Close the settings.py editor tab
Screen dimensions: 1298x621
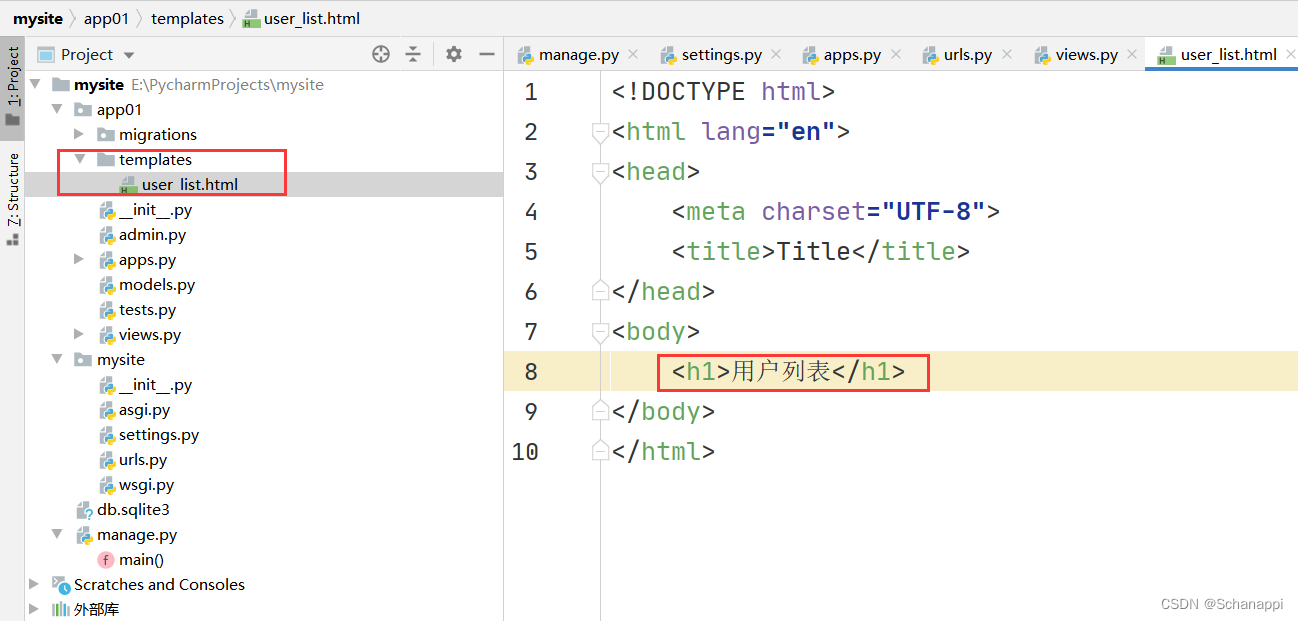point(777,54)
